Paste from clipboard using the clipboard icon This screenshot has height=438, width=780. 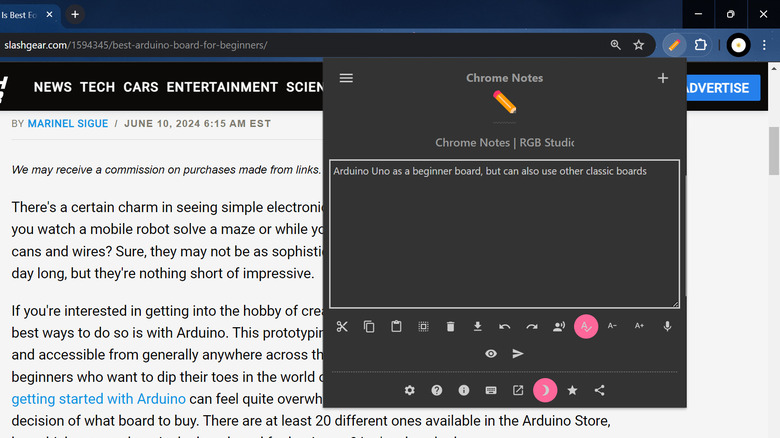396,326
